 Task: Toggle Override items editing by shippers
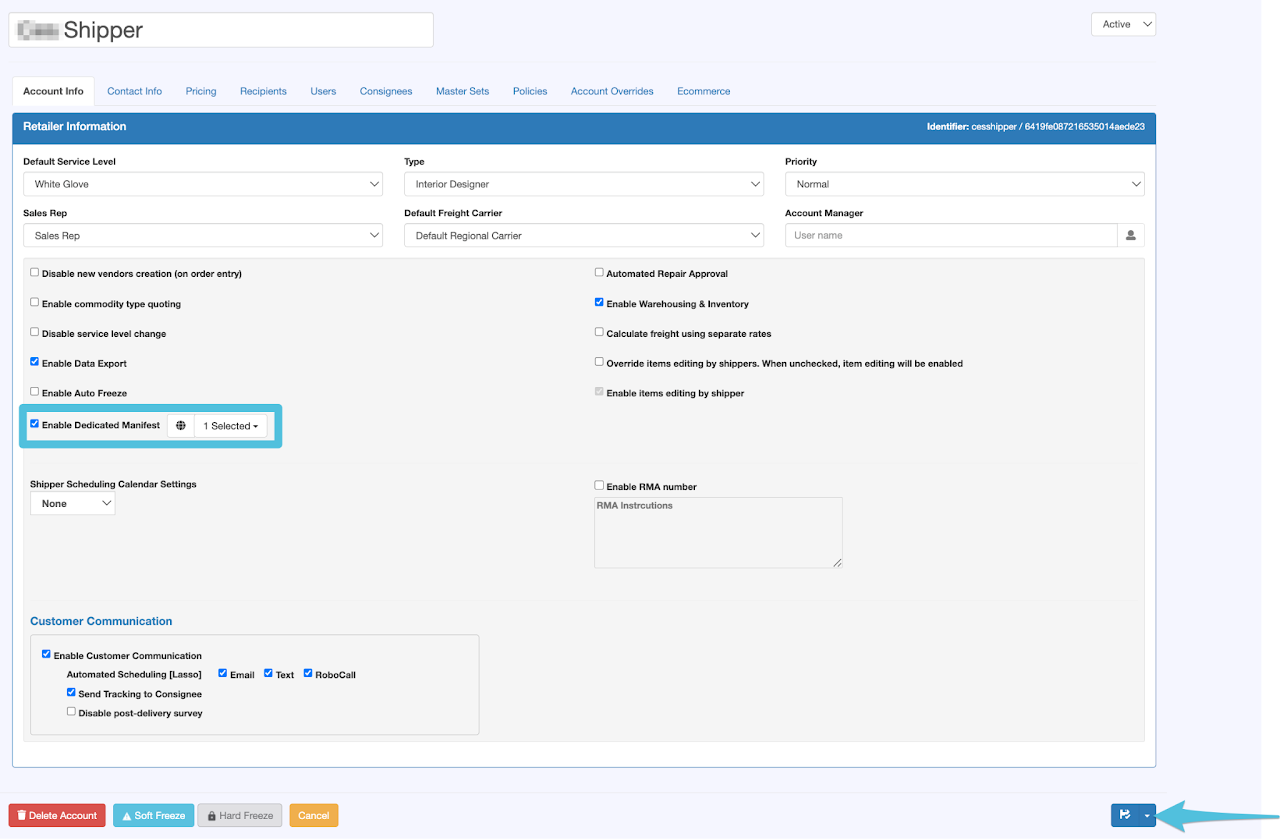(x=599, y=362)
